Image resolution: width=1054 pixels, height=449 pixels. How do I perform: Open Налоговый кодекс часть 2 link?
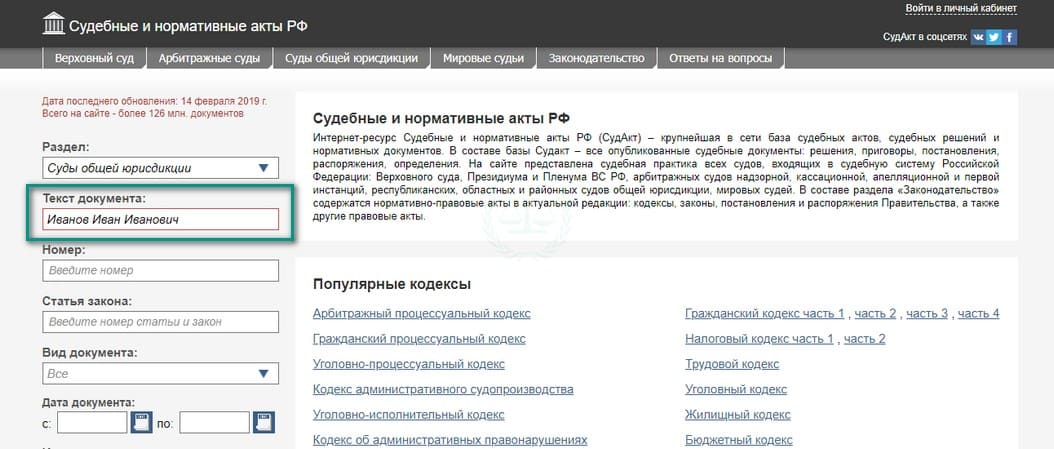pyautogui.click(x=864, y=339)
